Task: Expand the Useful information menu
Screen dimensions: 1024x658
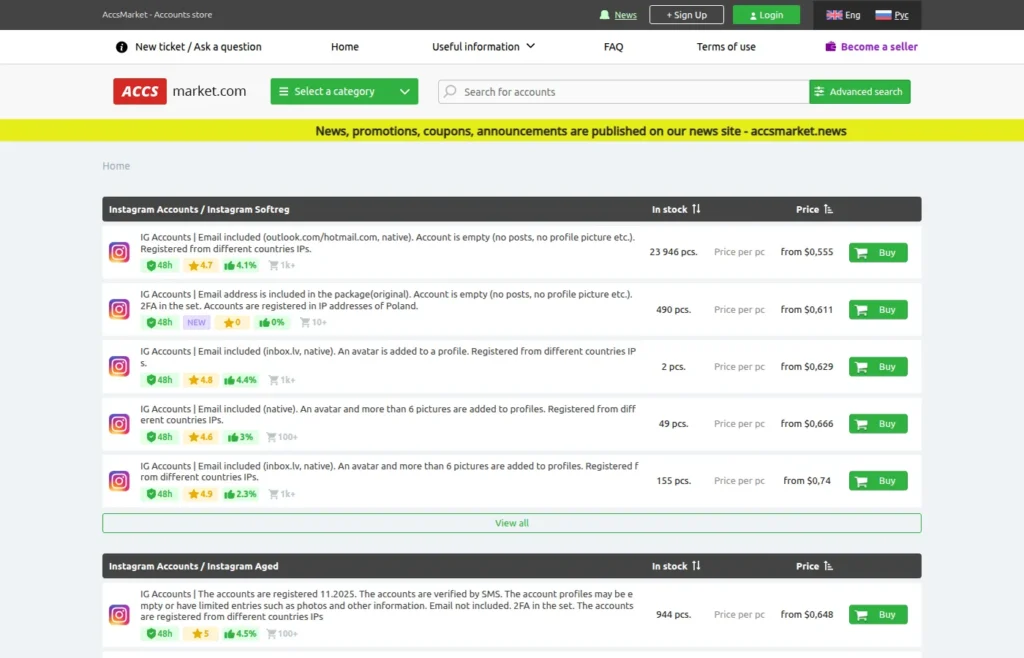Action: point(483,46)
